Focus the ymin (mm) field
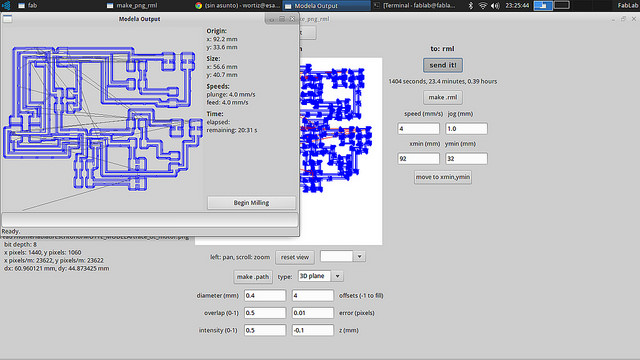640x360 pixels. click(x=466, y=158)
